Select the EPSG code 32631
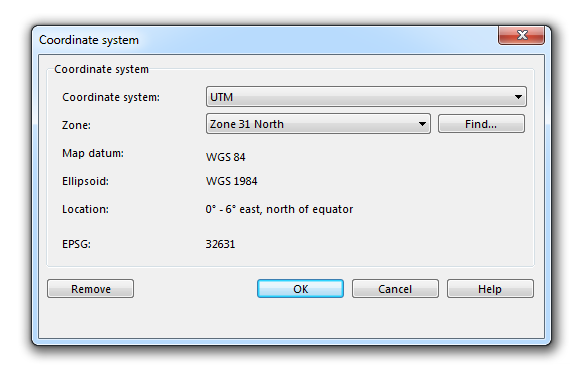The height and width of the screenshot is (374, 574). click(x=220, y=244)
